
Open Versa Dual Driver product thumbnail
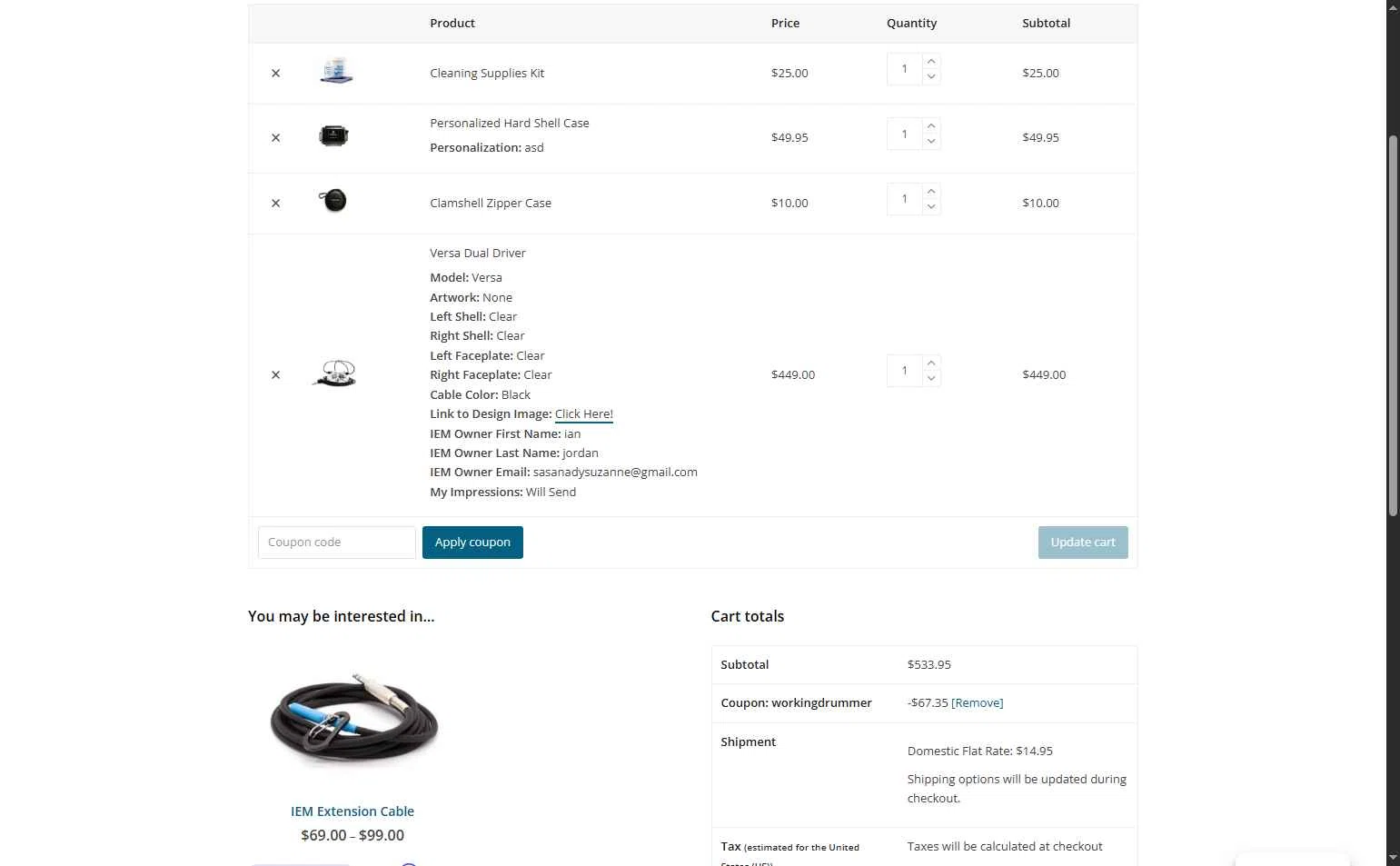point(334,373)
